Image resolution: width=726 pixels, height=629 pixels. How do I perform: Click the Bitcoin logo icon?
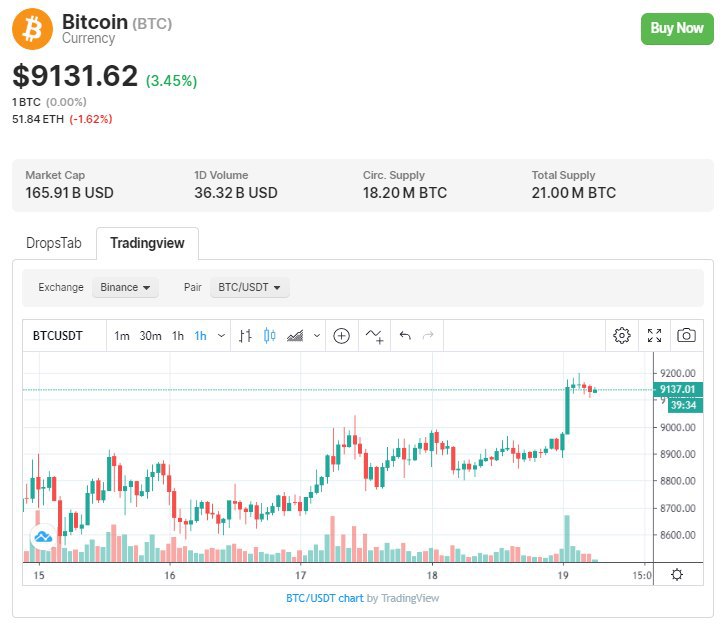(32, 29)
